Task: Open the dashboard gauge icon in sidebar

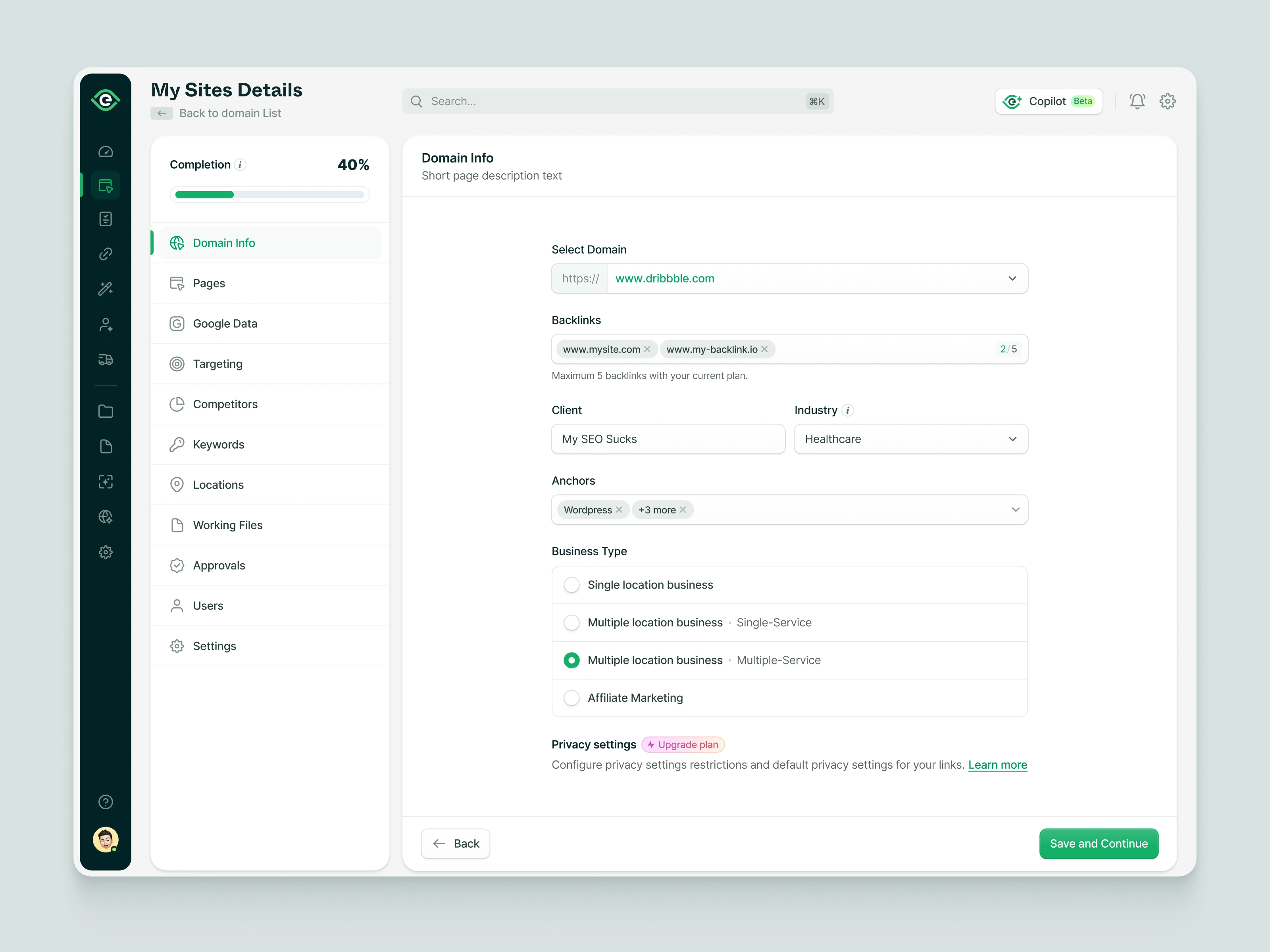Action: click(x=106, y=152)
